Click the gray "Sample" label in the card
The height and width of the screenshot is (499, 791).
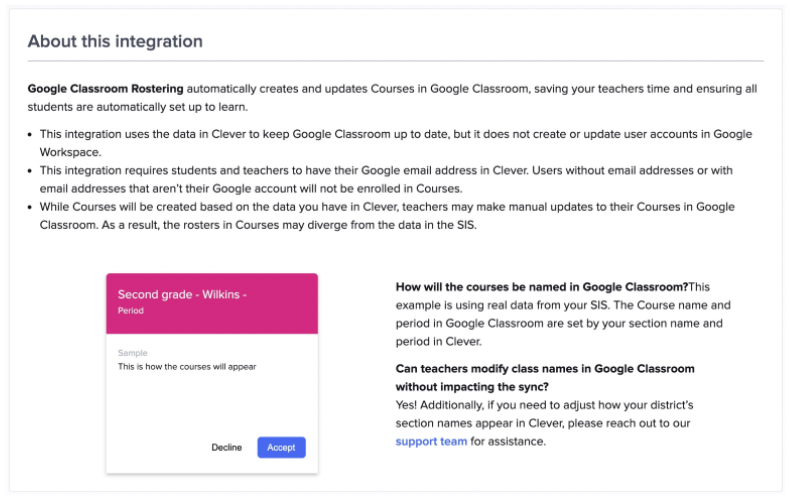132,353
